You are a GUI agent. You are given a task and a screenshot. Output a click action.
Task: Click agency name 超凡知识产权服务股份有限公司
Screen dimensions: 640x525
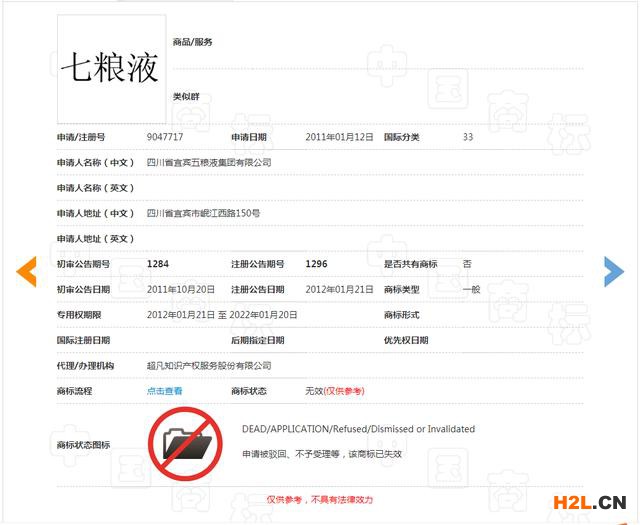tap(209, 366)
